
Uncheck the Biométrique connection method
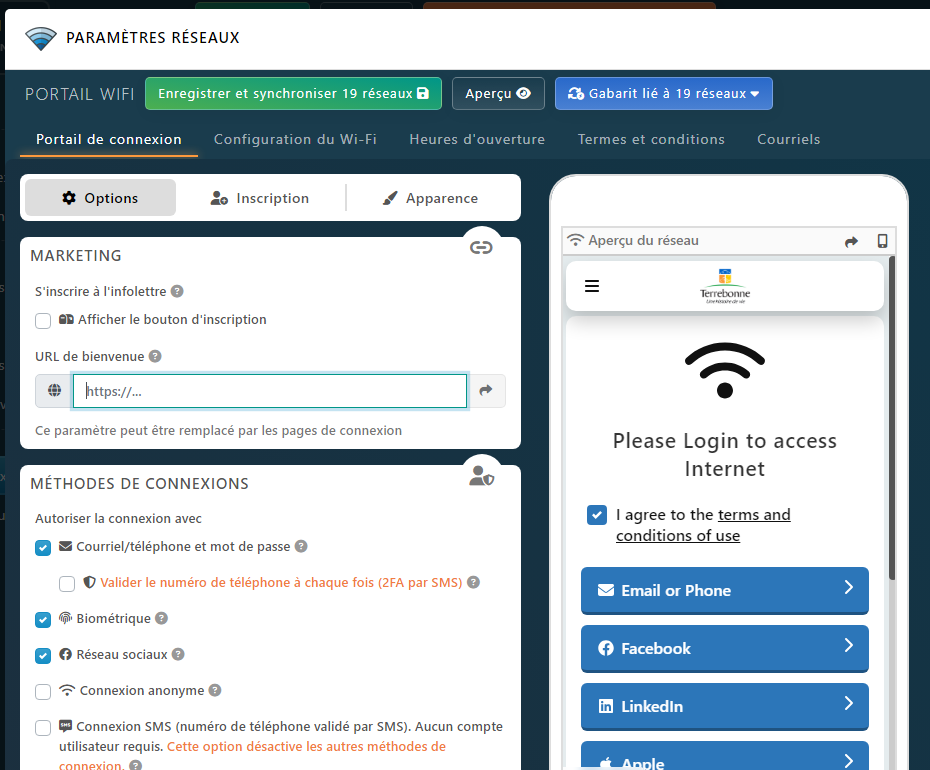(43, 619)
